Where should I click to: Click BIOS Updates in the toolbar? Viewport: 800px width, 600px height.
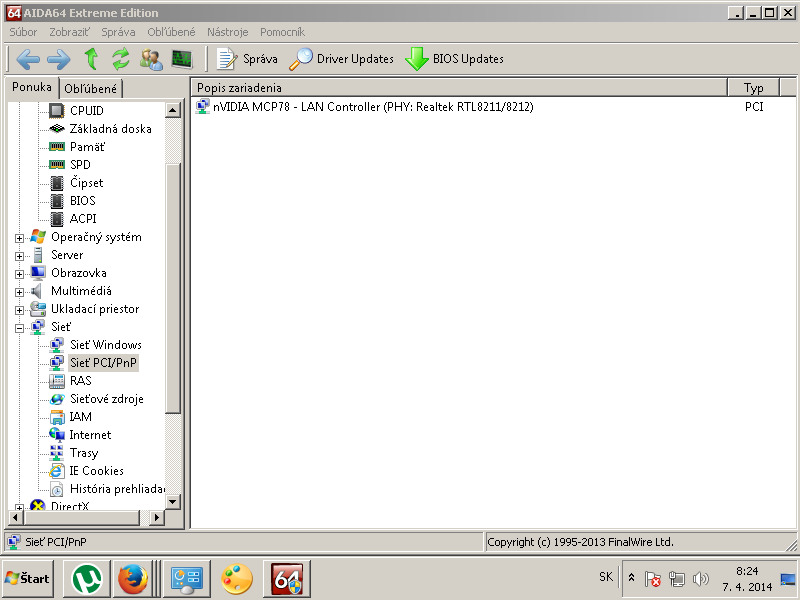[454, 59]
